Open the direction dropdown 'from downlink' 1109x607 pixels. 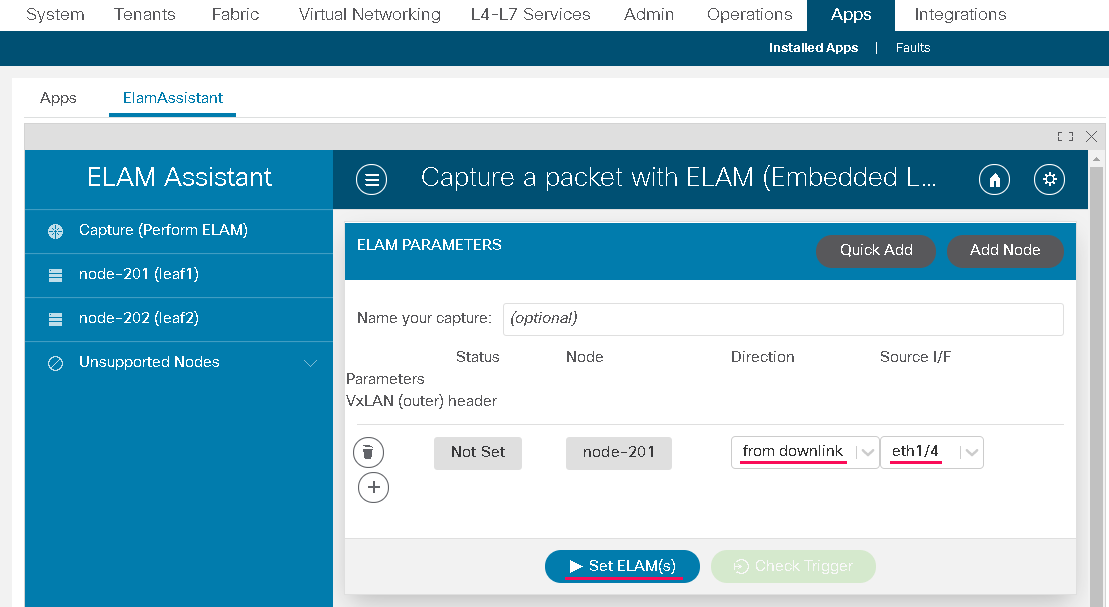tap(805, 452)
